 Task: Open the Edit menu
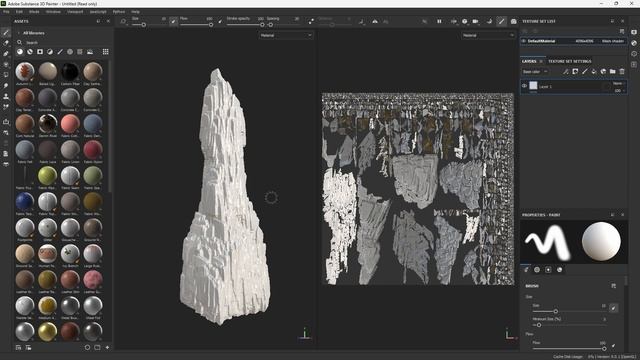[x=19, y=12]
